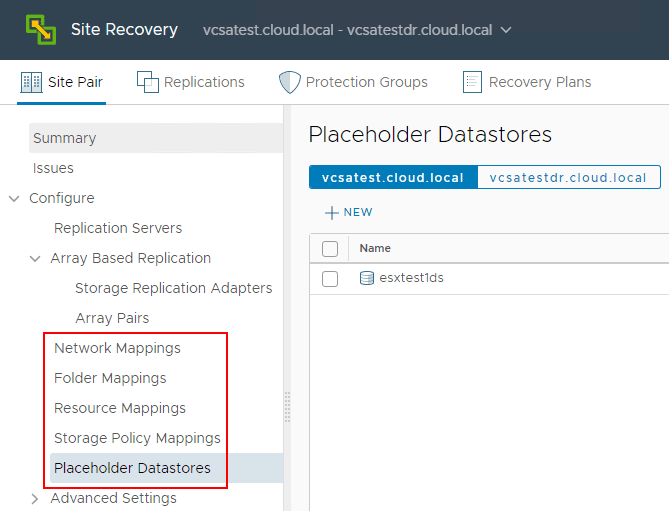Open Issues in the sidebar
Viewport: 669px width, 511px height.
click(53, 168)
